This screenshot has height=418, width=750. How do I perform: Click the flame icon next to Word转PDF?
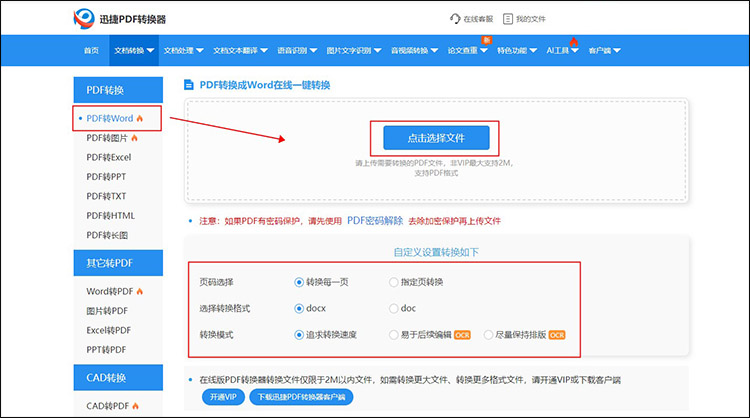pyautogui.click(x=140, y=291)
